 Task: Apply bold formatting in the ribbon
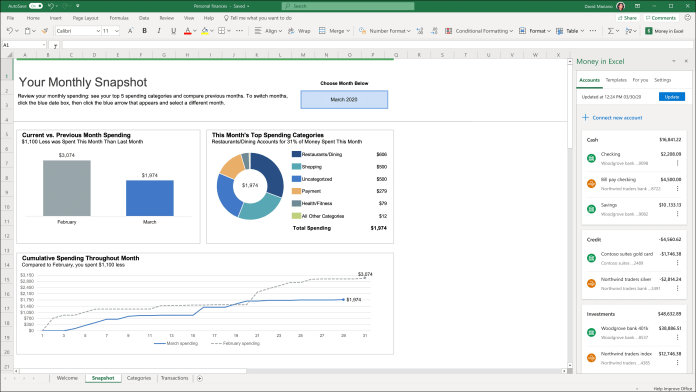pyautogui.click(x=144, y=31)
